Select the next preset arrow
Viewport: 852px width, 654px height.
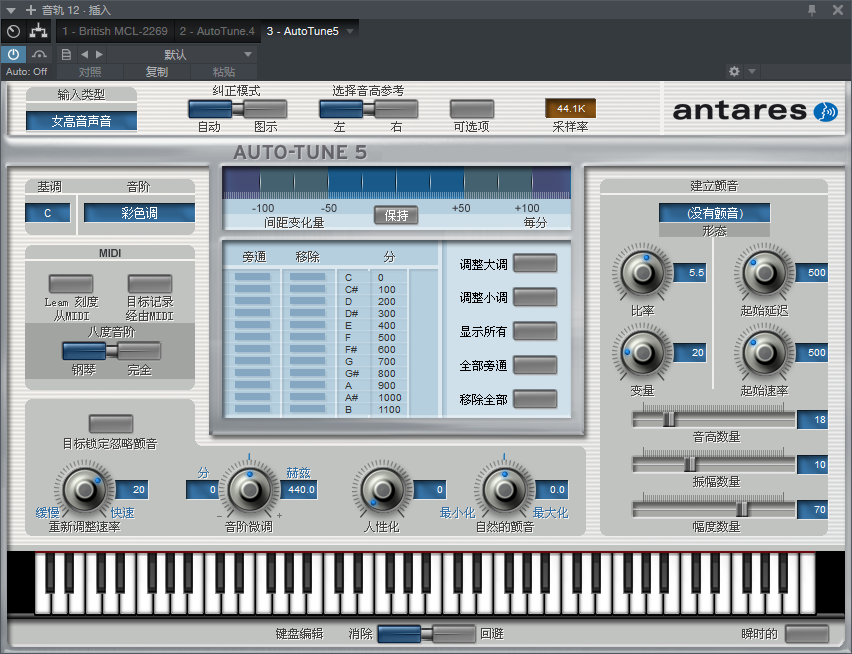(99, 54)
